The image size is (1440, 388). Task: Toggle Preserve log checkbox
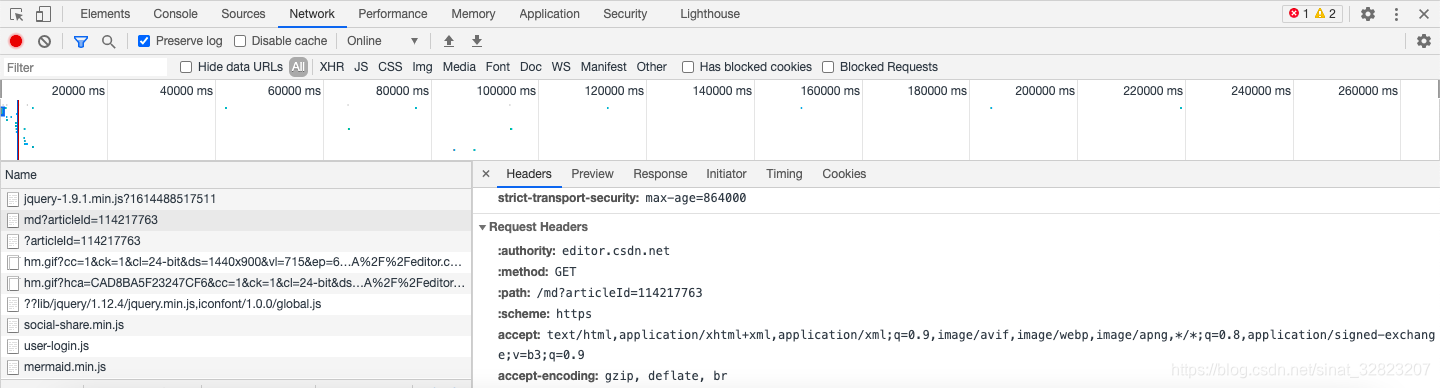144,41
